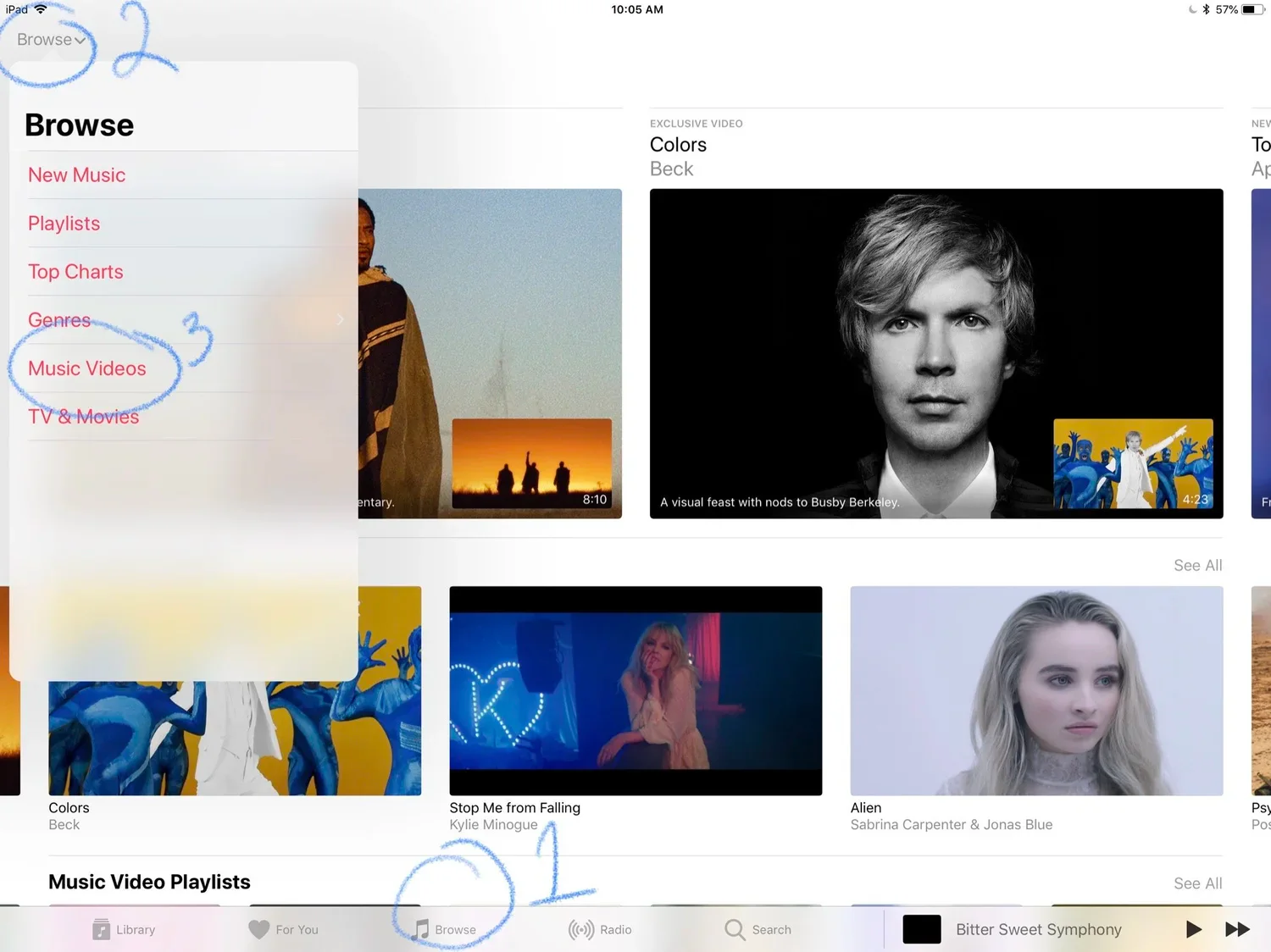Select Music Videos in Browse menu
Viewport: 1271px width, 952px height.
(x=86, y=368)
